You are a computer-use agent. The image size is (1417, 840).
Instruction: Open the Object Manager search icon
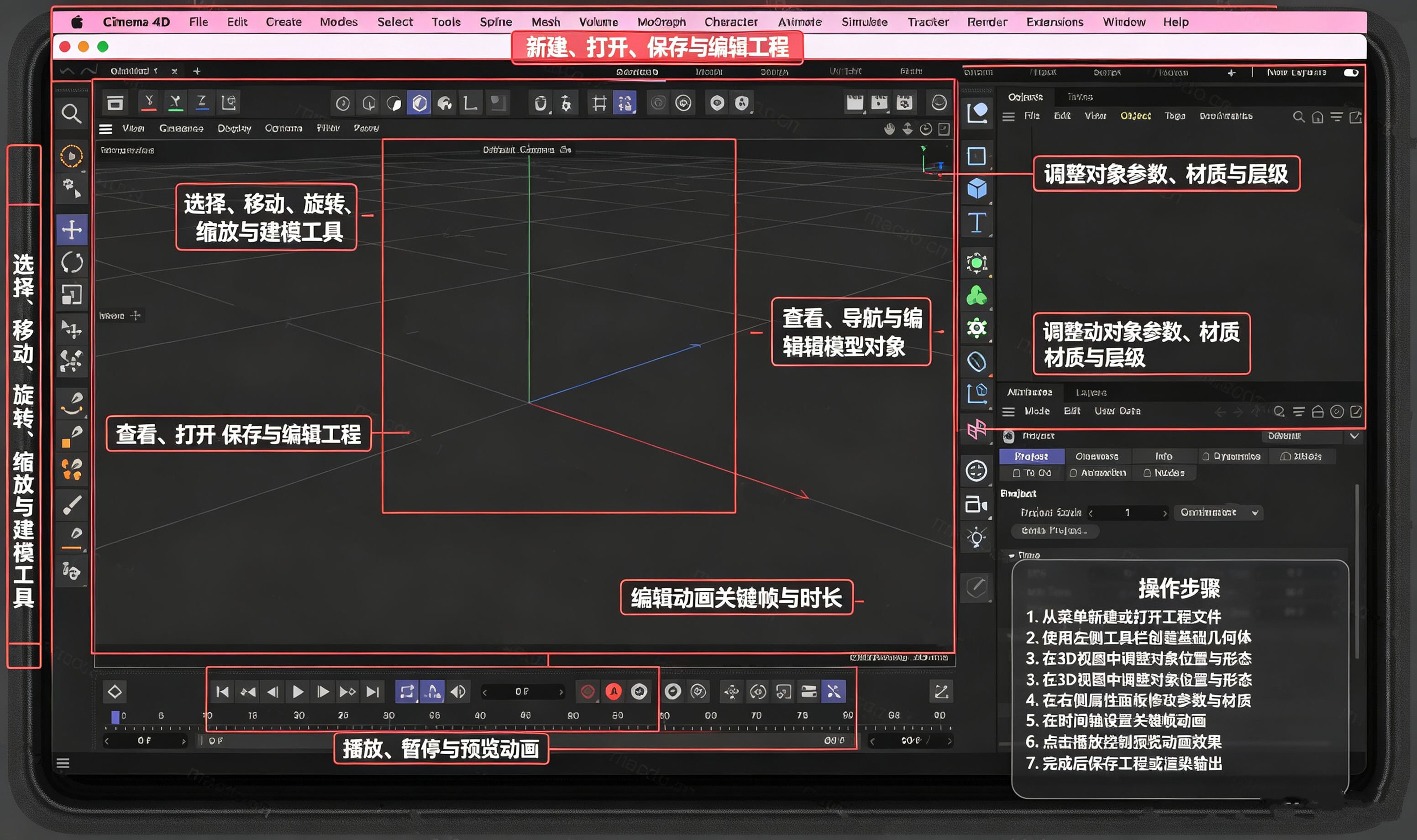click(1299, 117)
